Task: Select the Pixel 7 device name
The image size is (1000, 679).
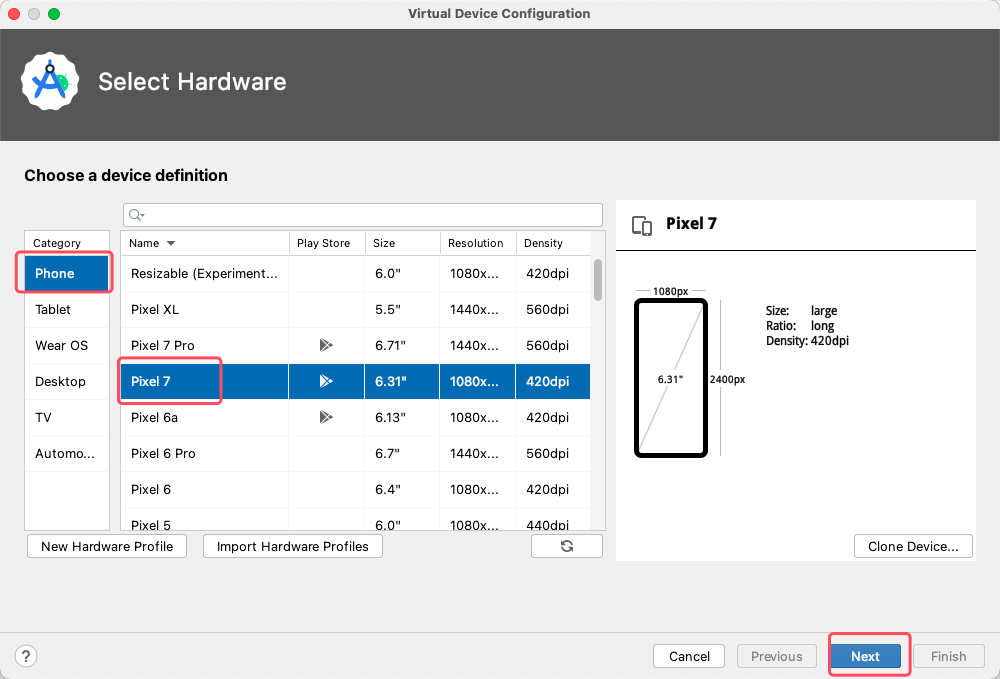Action: (151, 381)
